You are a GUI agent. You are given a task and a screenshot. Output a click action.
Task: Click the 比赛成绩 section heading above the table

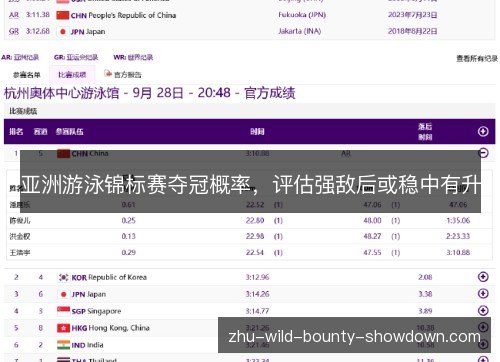click(23, 111)
